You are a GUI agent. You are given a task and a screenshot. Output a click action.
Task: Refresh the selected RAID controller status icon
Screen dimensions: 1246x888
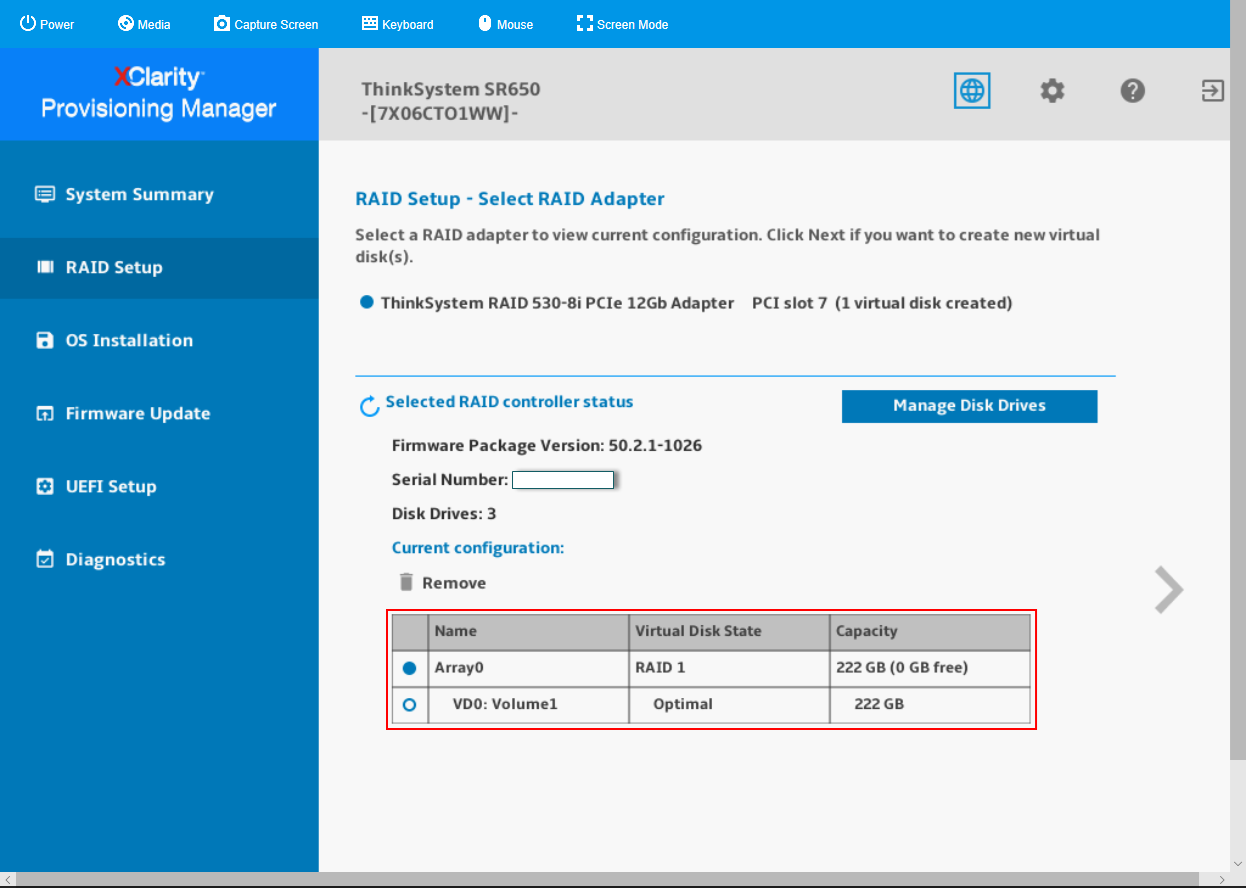pos(369,407)
